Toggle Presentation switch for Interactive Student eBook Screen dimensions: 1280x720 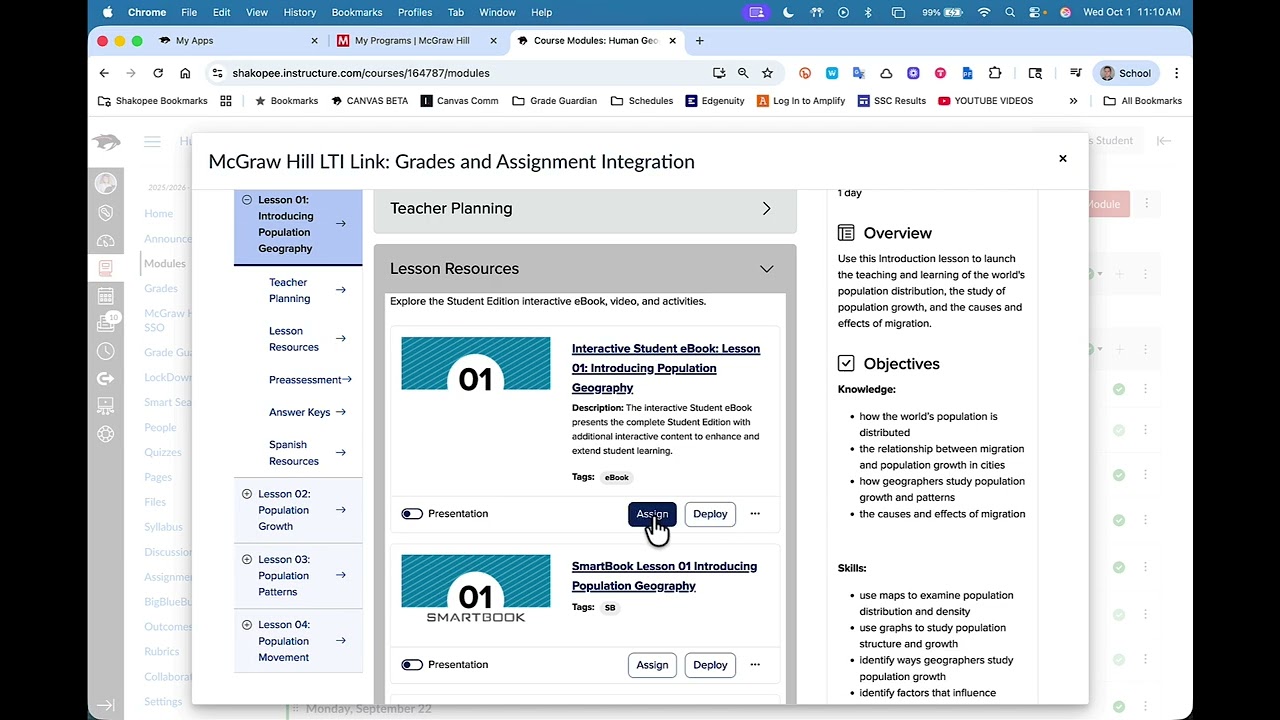[412, 514]
